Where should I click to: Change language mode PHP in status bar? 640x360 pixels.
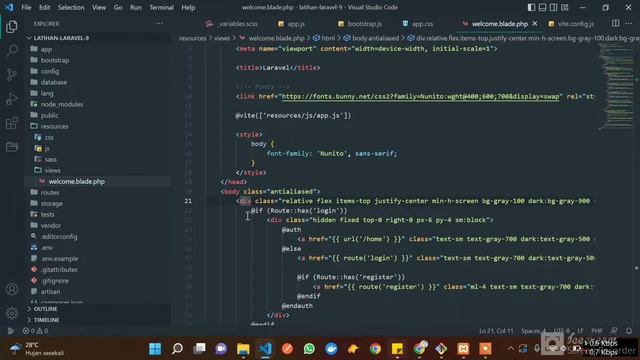tap(597, 331)
